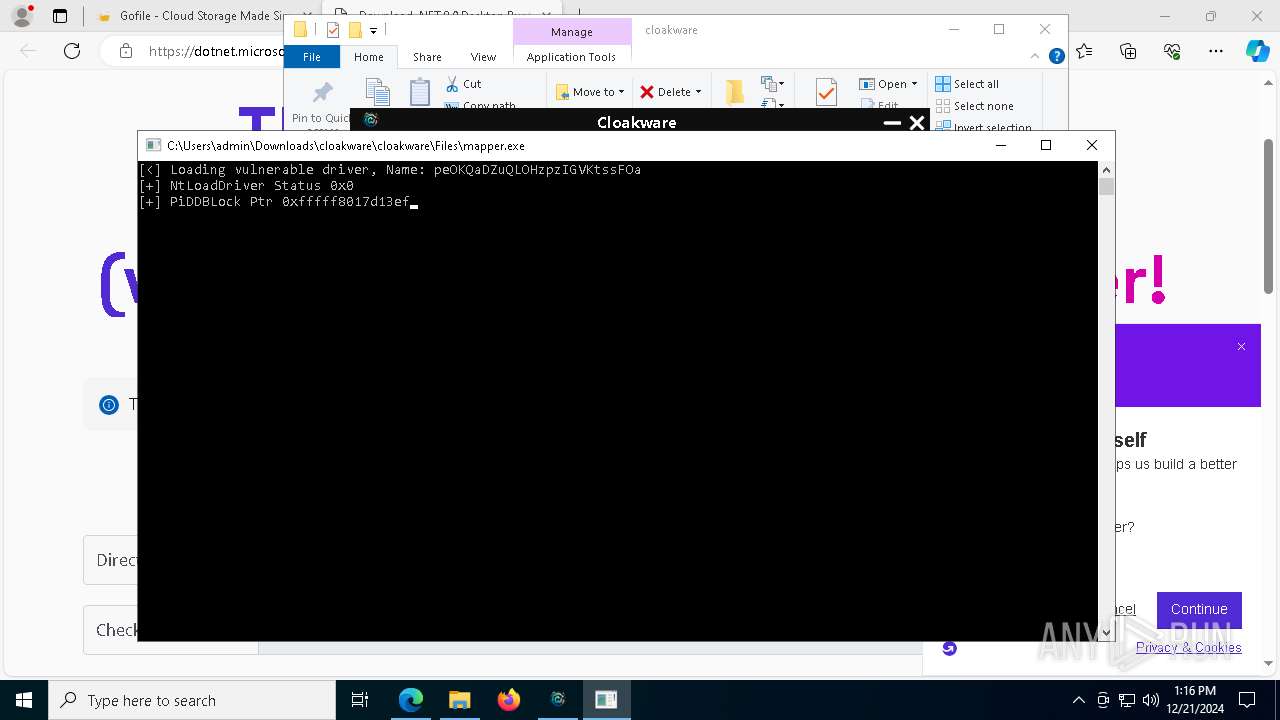The height and width of the screenshot is (720, 1280).
Task: Open Microsoft Edge from taskbar
Action: click(x=411, y=700)
